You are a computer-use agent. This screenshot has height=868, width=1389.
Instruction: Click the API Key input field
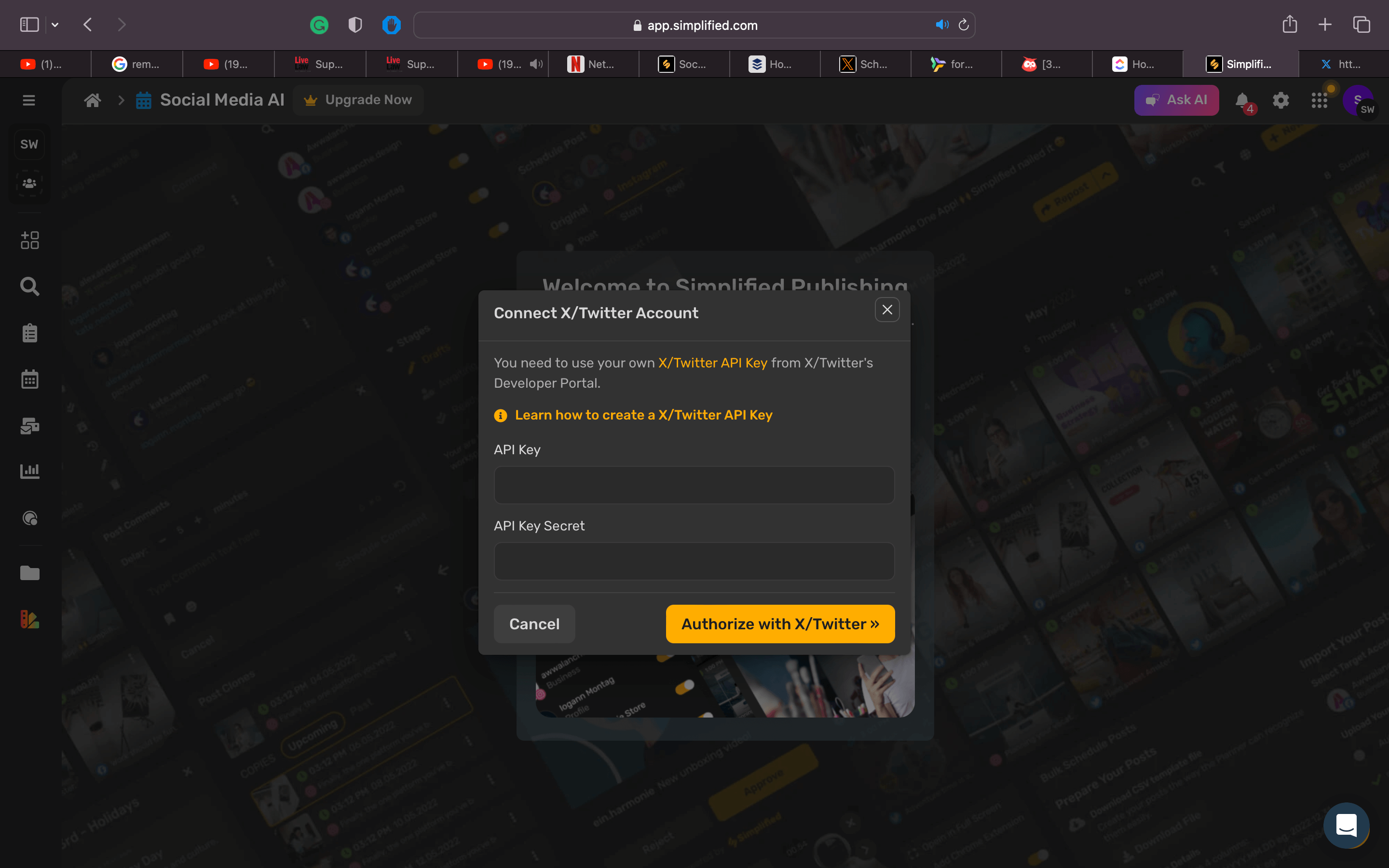[694, 484]
